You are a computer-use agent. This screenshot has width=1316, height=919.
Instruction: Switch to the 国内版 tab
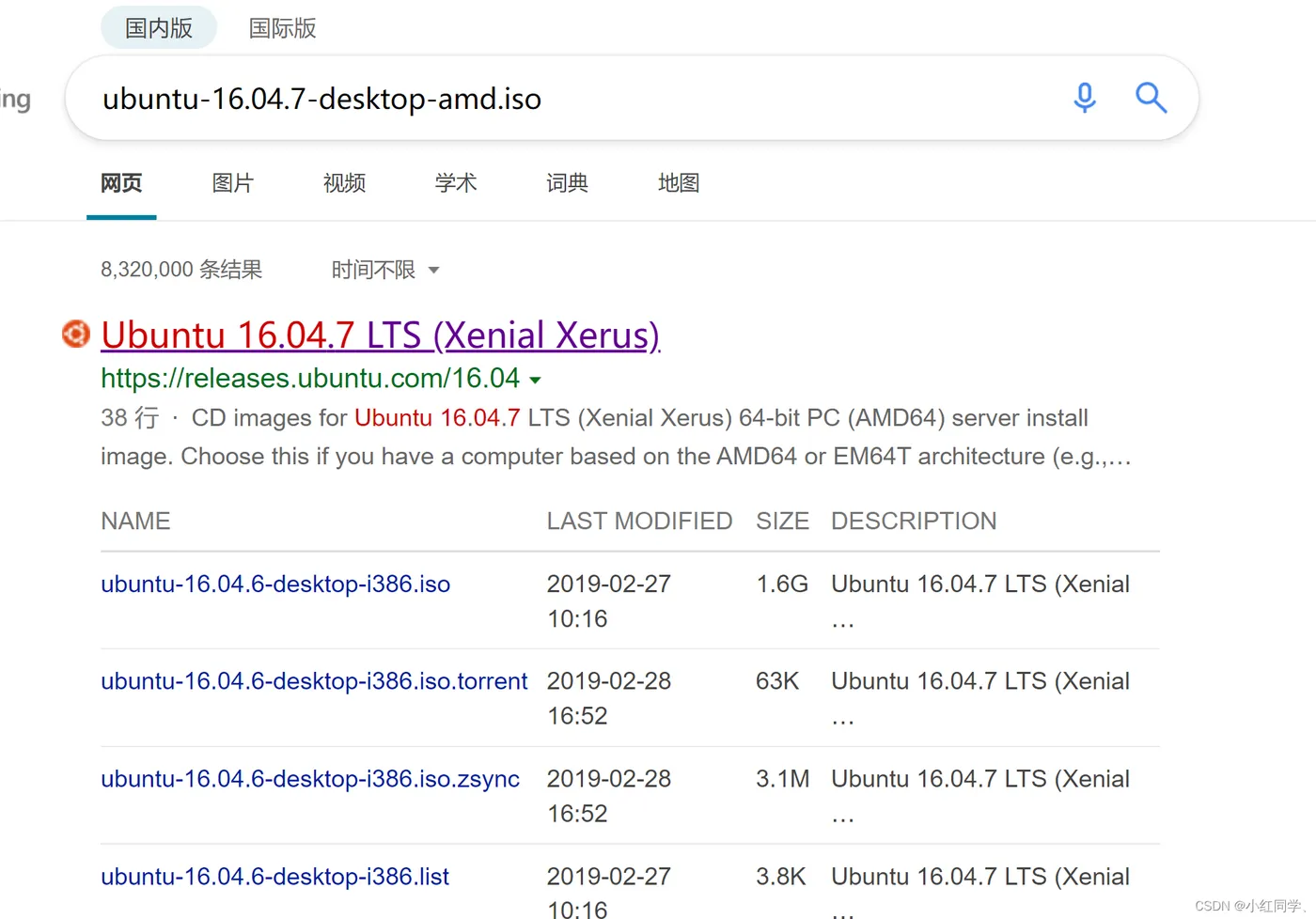[159, 28]
